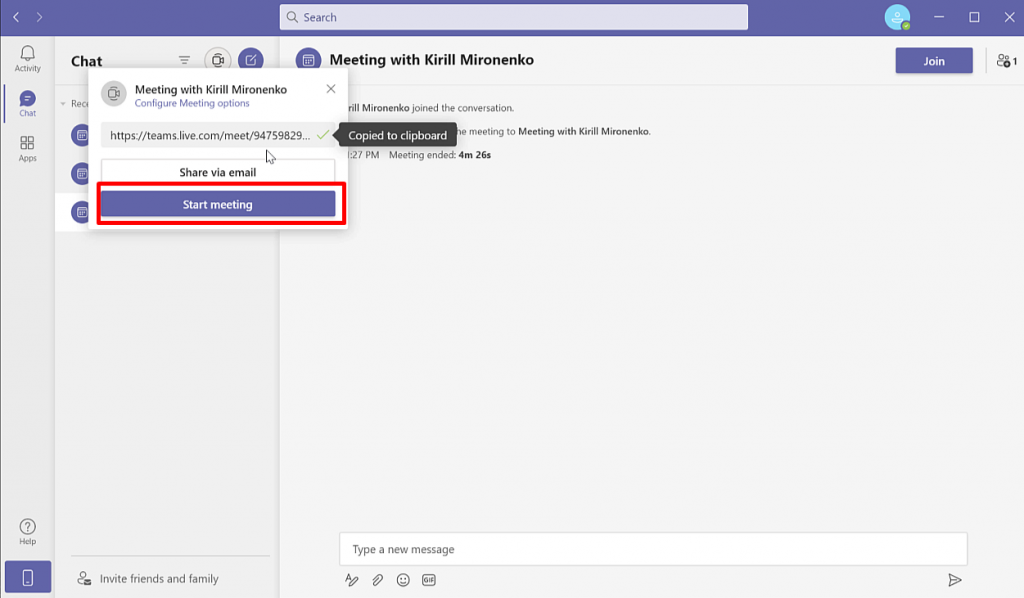Click the green checkmark beside the link
This screenshot has width=1024, height=598.
pyautogui.click(x=323, y=135)
